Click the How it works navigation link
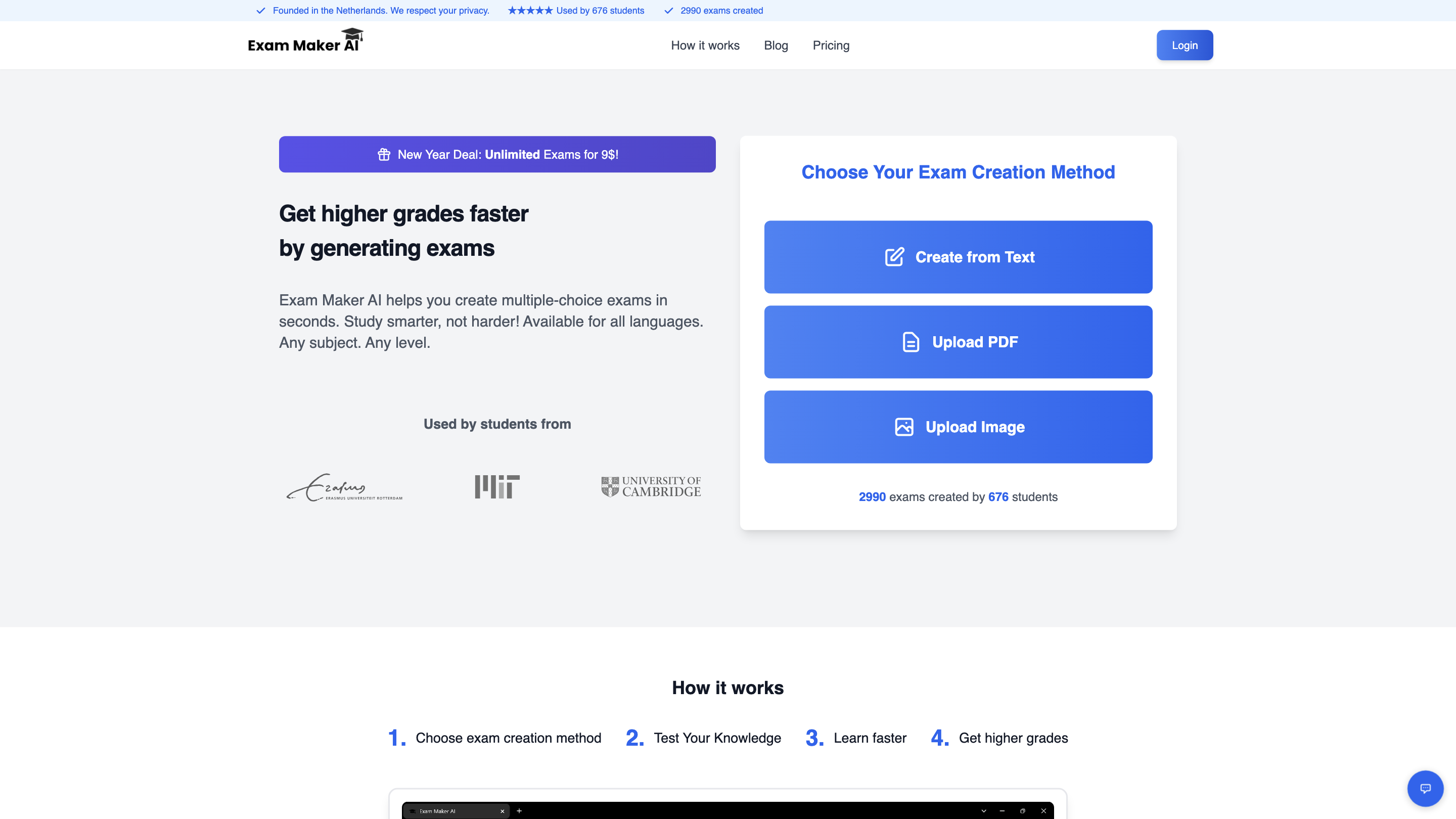The width and height of the screenshot is (1456, 819). click(x=705, y=45)
